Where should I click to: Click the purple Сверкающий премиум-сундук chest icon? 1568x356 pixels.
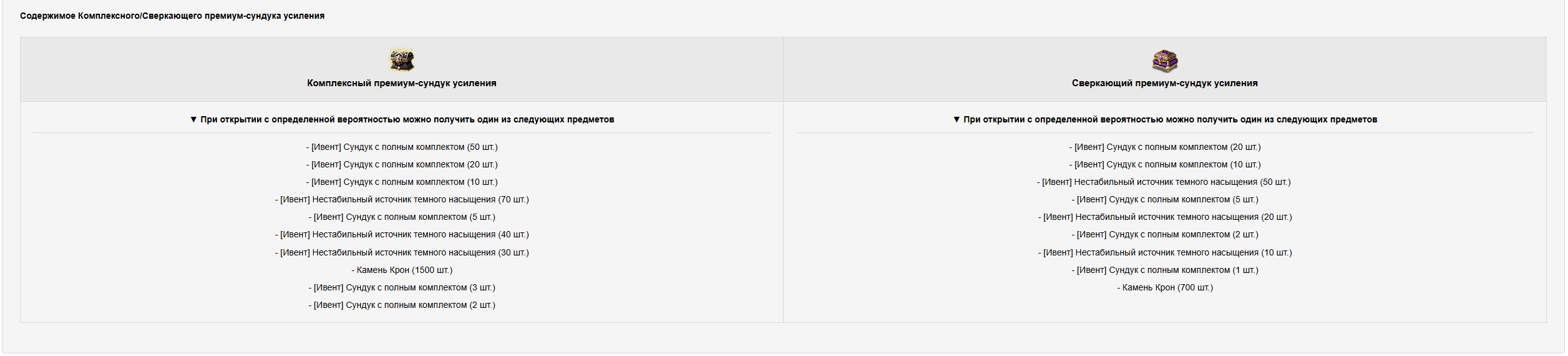pos(1164,60)
